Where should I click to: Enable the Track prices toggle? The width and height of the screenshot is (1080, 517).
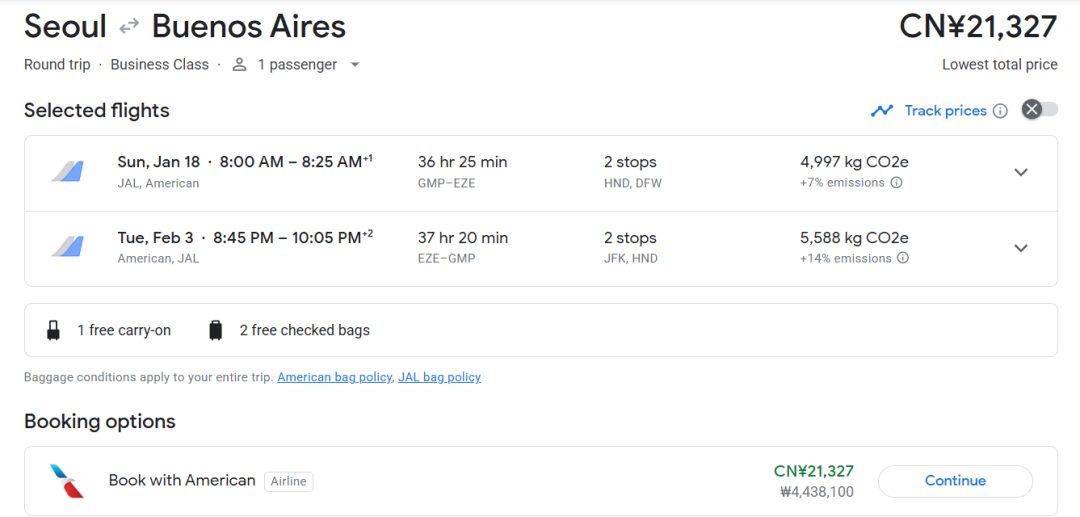1039,110
